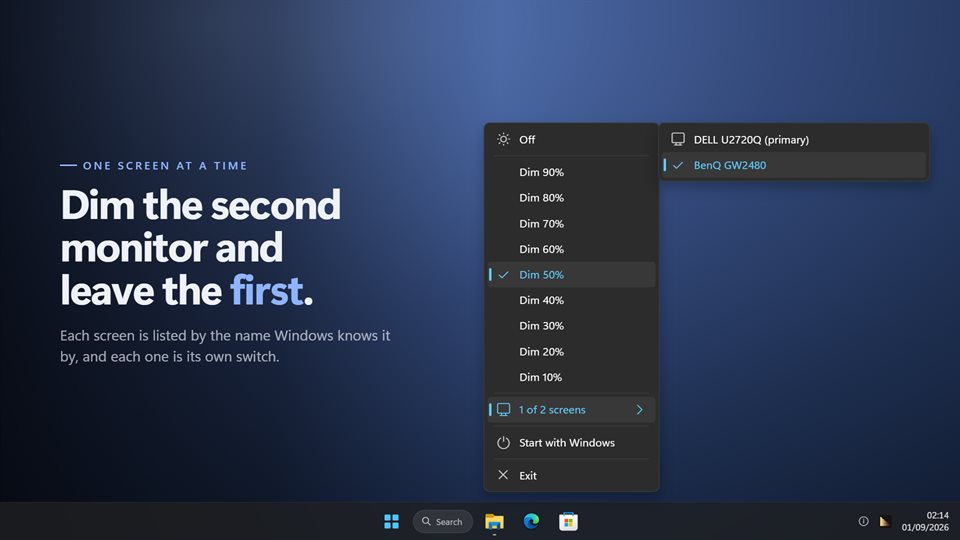Click the monitor icon beside 1 of 2 screens
This screenshot has width=960, height=540.
[503, 410]
